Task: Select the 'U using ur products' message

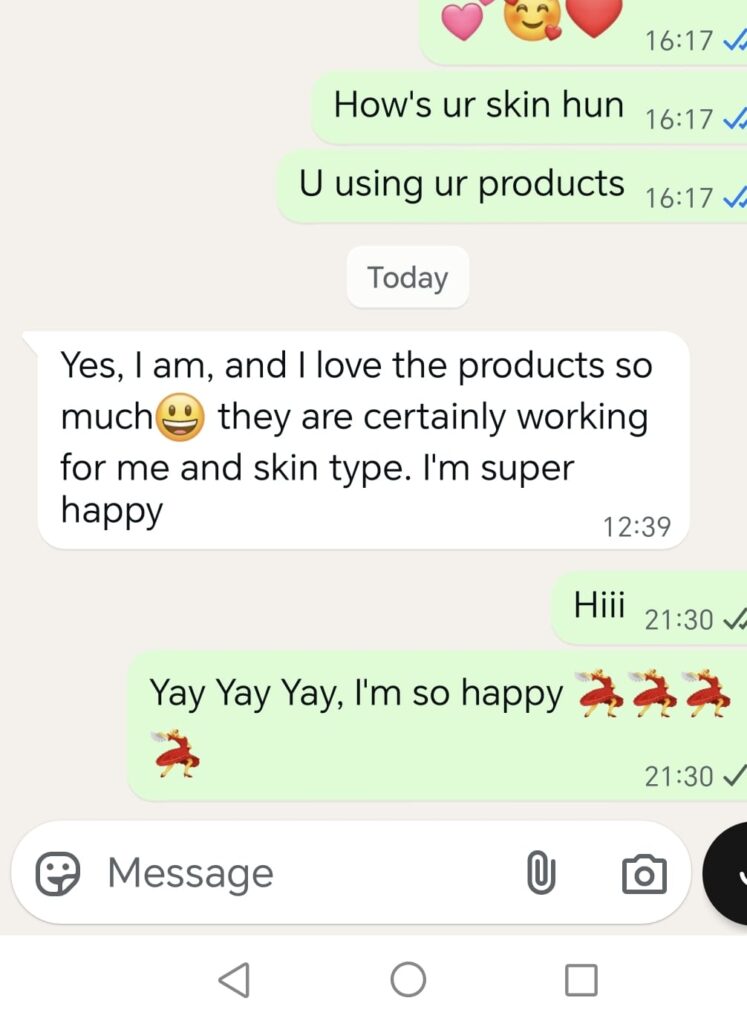Action: 512,187
